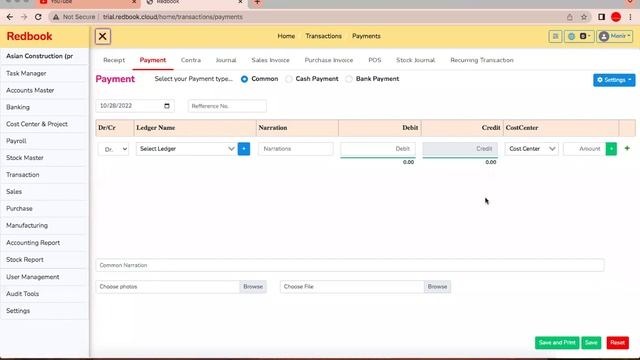Open a new browser tab with the plus

click(257, 2)
